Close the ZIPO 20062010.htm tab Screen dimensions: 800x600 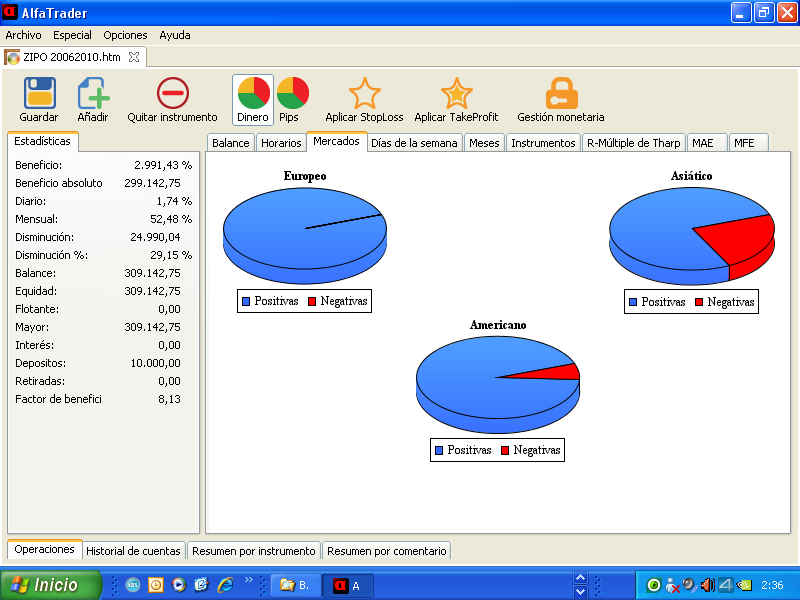pos(134,57)
